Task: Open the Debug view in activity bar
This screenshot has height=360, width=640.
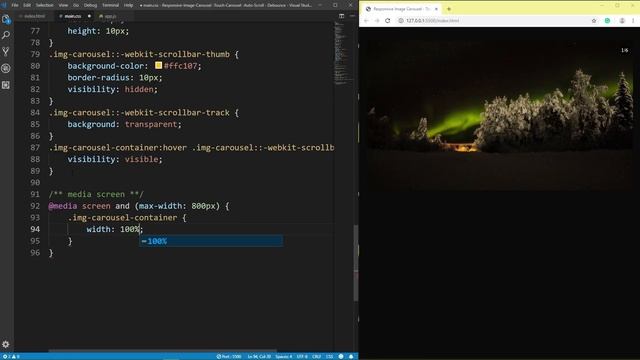Action: pos(6,68)
